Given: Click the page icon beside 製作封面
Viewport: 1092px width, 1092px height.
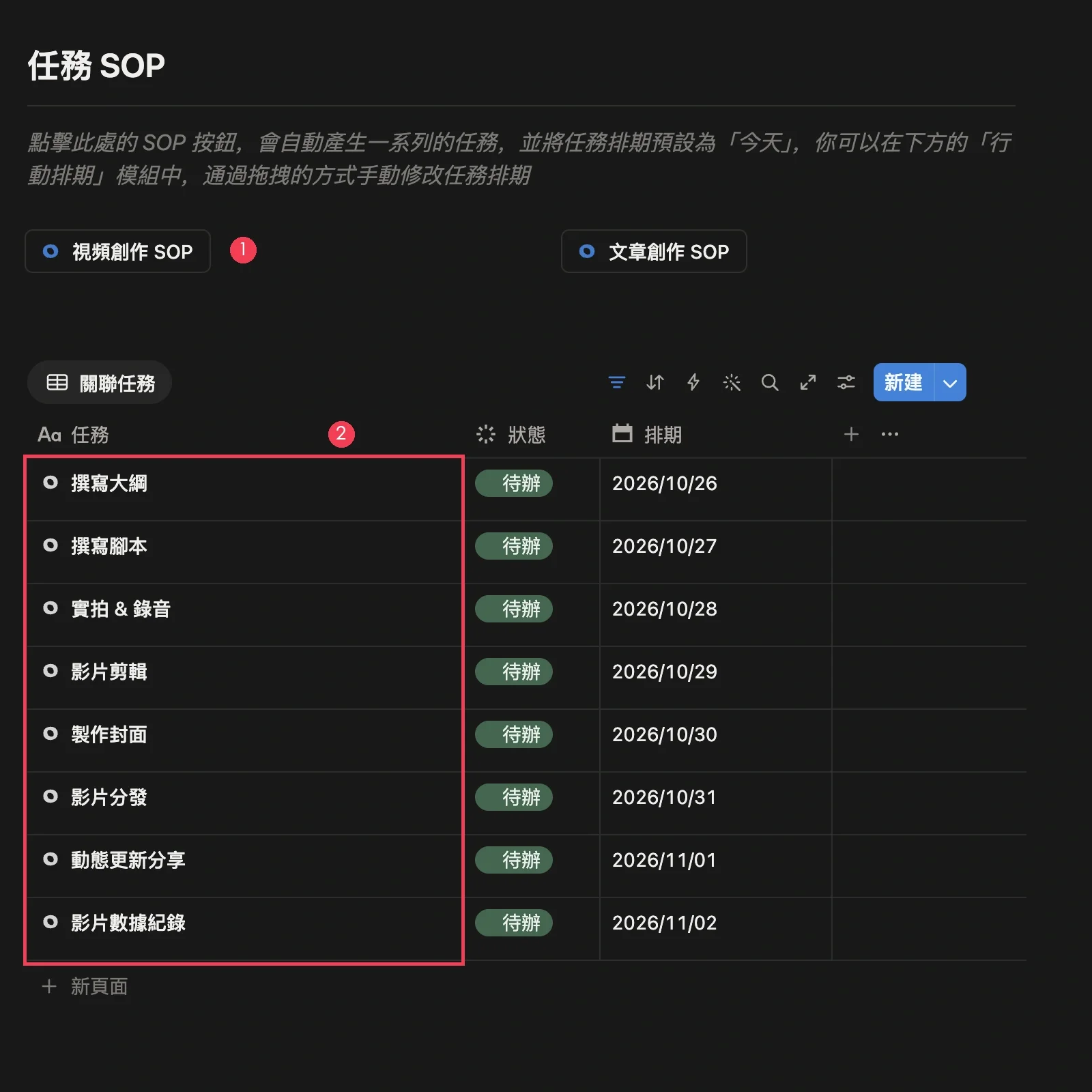Looking at the screenshot, I should coord(51,734).
